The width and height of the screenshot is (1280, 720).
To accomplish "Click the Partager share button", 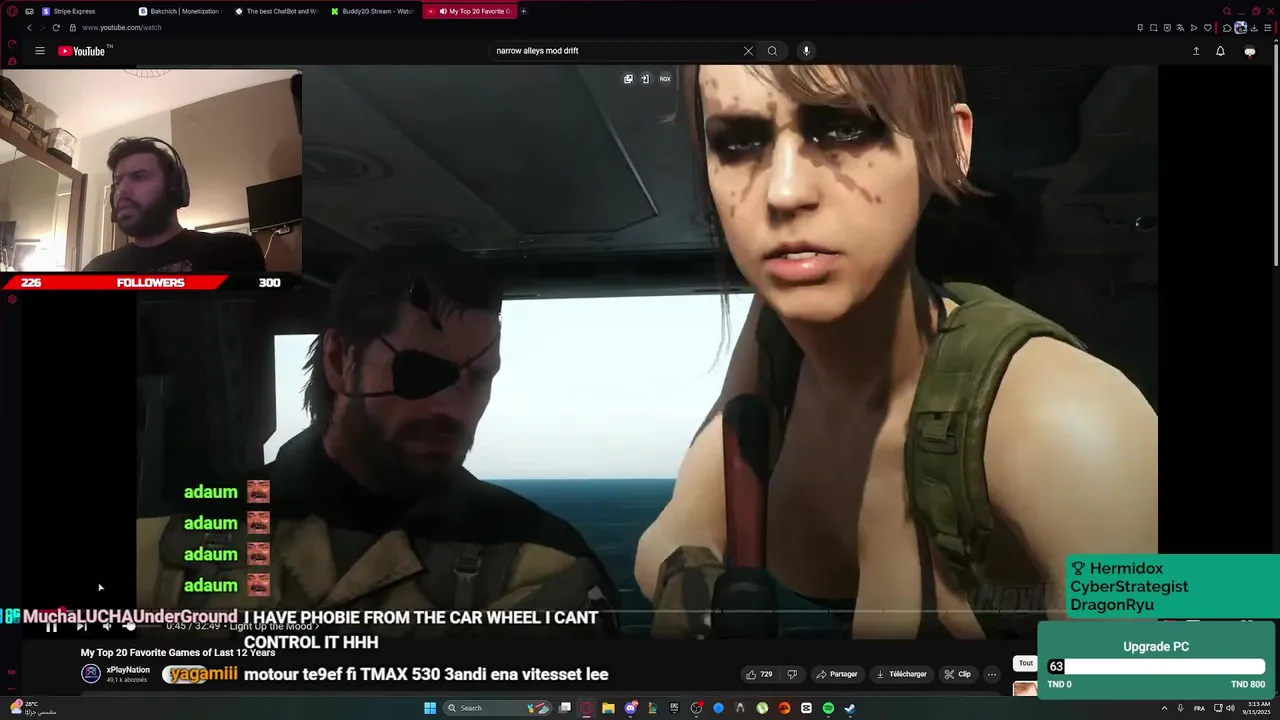I will click(x=837, y=674).
